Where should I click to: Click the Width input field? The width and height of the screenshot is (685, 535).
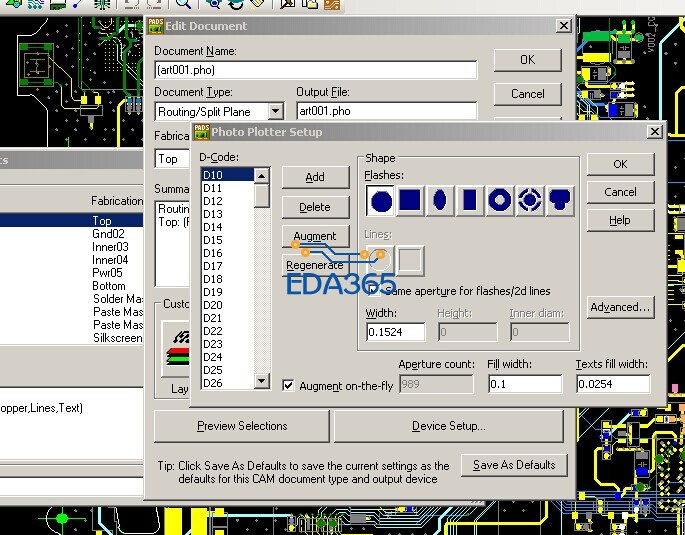click(395, 332)
